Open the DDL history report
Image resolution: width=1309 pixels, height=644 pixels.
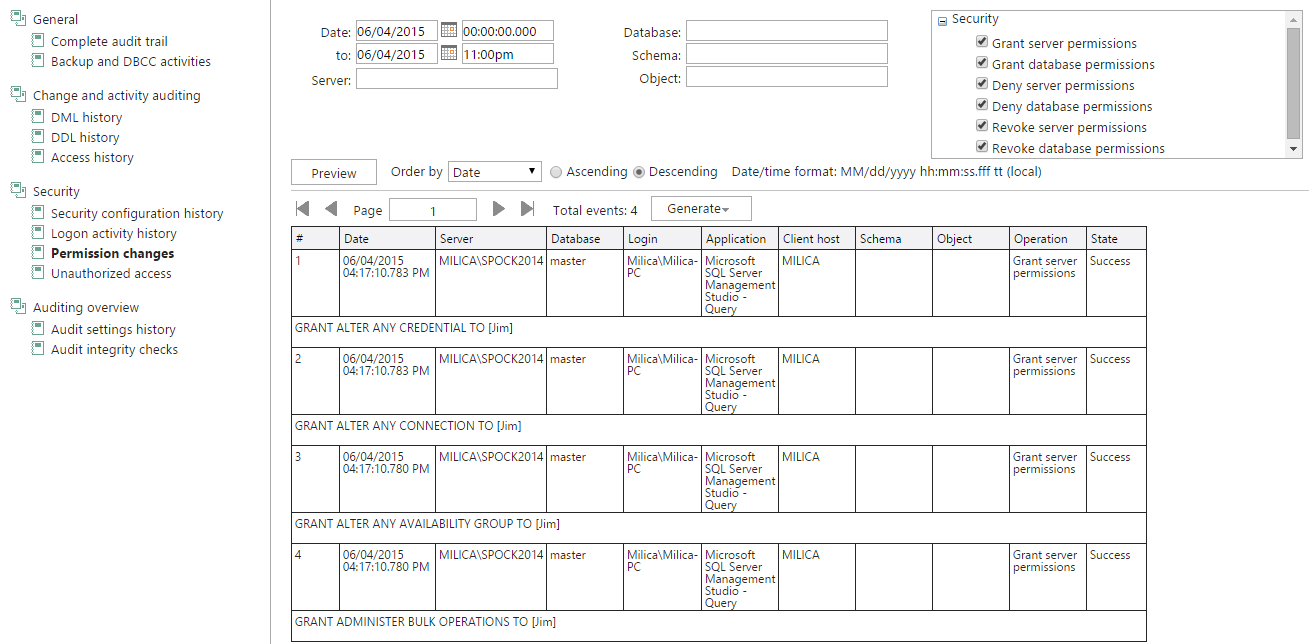coord(85,137)
